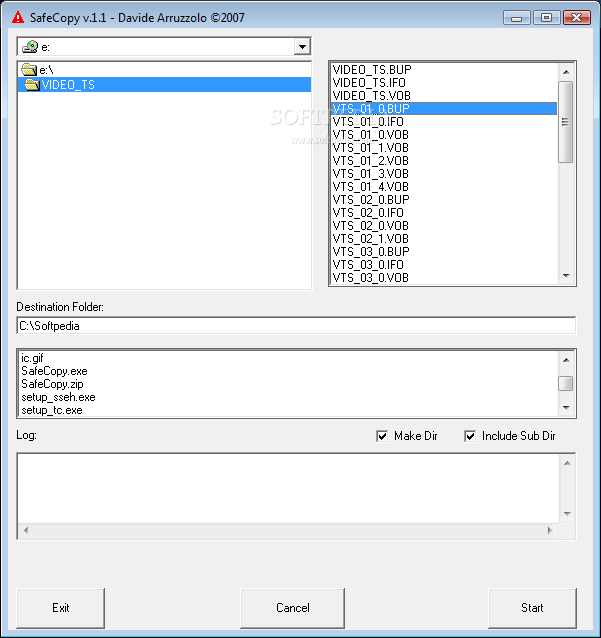This screenshot has height=638, width=601.
Task: Maximize the SafeCopy window
Action: point(546,18)
